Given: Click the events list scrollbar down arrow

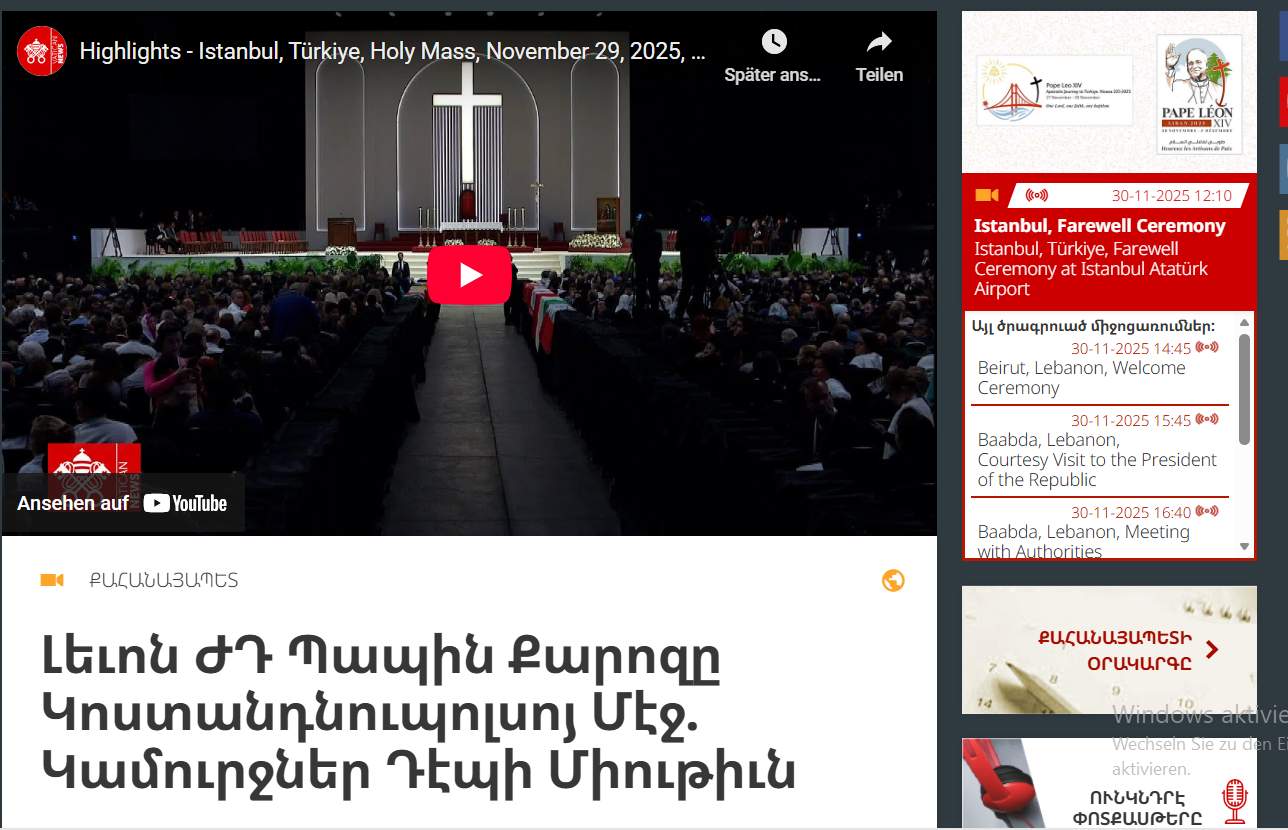Looking at the screenshot, I should click(x=1245, y=547).
